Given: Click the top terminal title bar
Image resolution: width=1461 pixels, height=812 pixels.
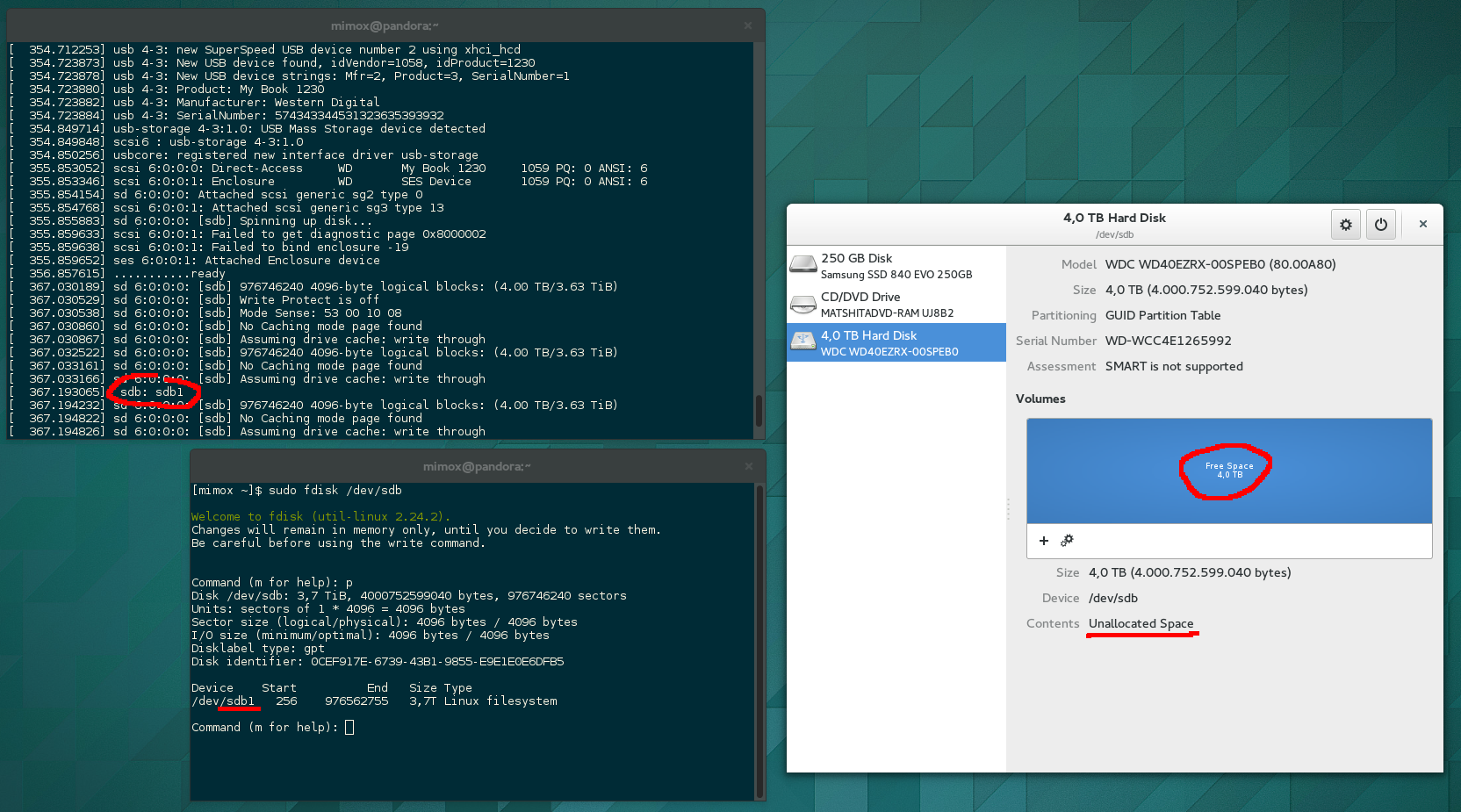Looking at the screenshot, I should 385,26.
